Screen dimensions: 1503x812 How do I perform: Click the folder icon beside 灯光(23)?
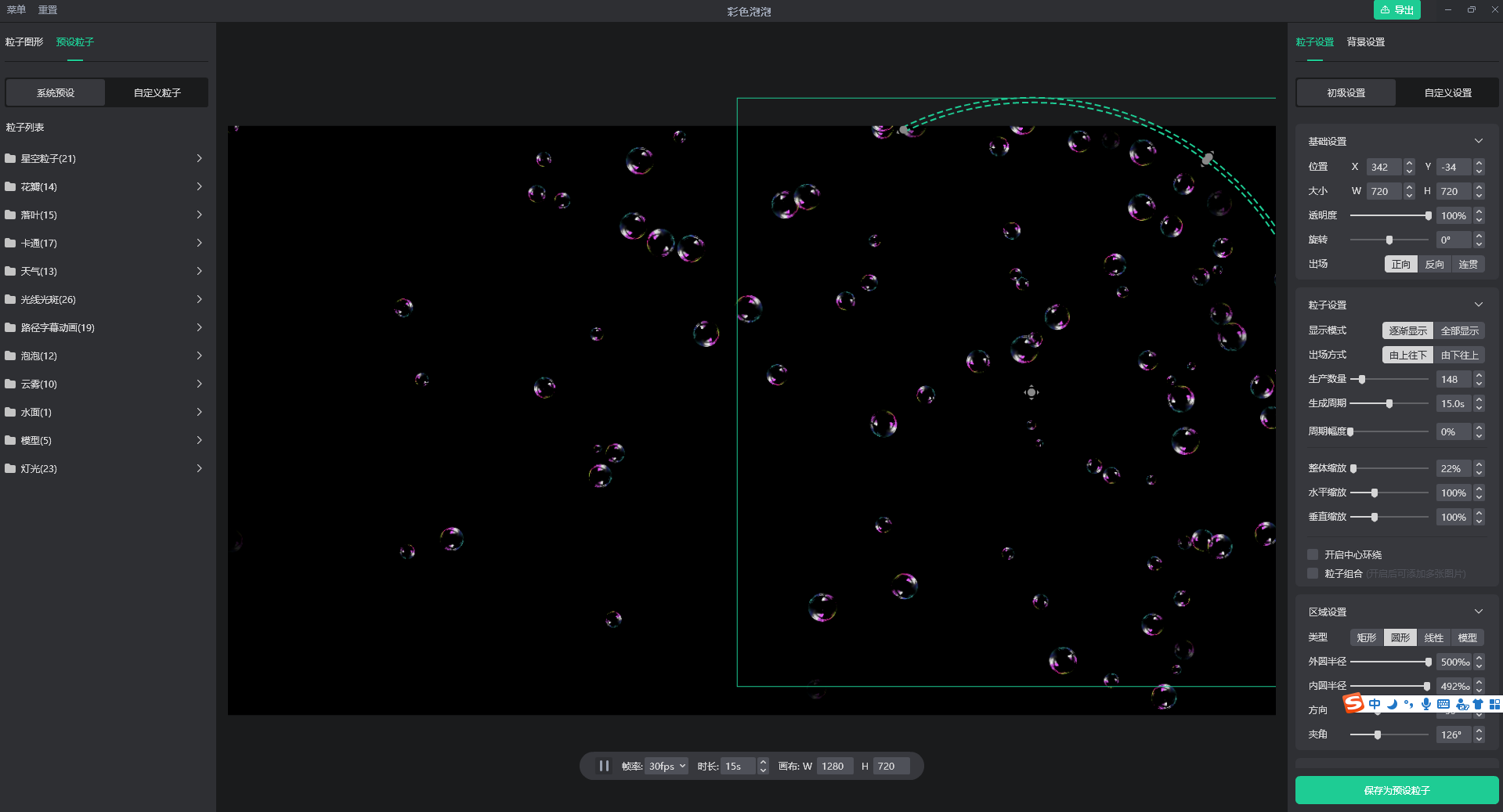tap(10, 468)
